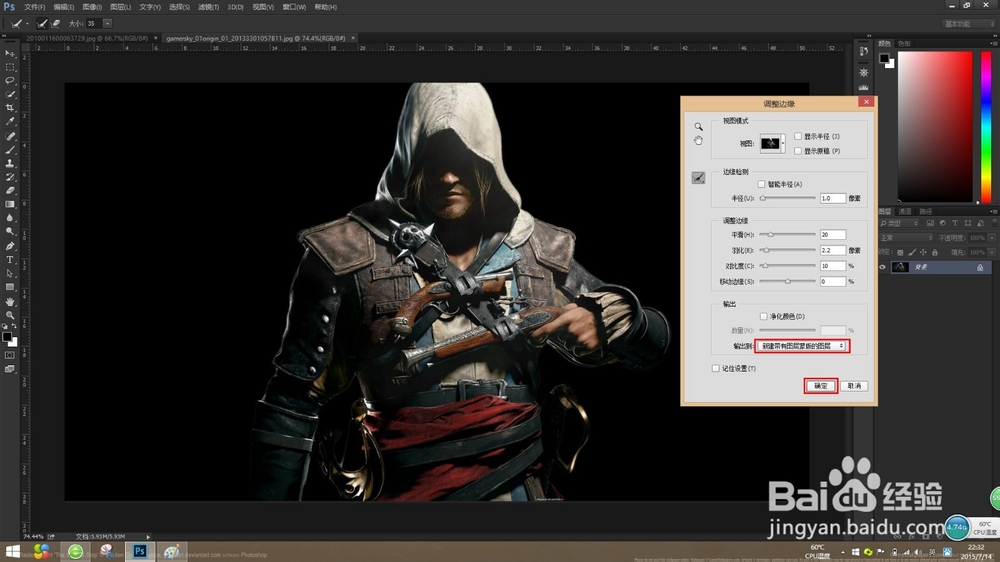
Task: Open the layer fill 填充 dropdown
Action: (x=991, y=253)
